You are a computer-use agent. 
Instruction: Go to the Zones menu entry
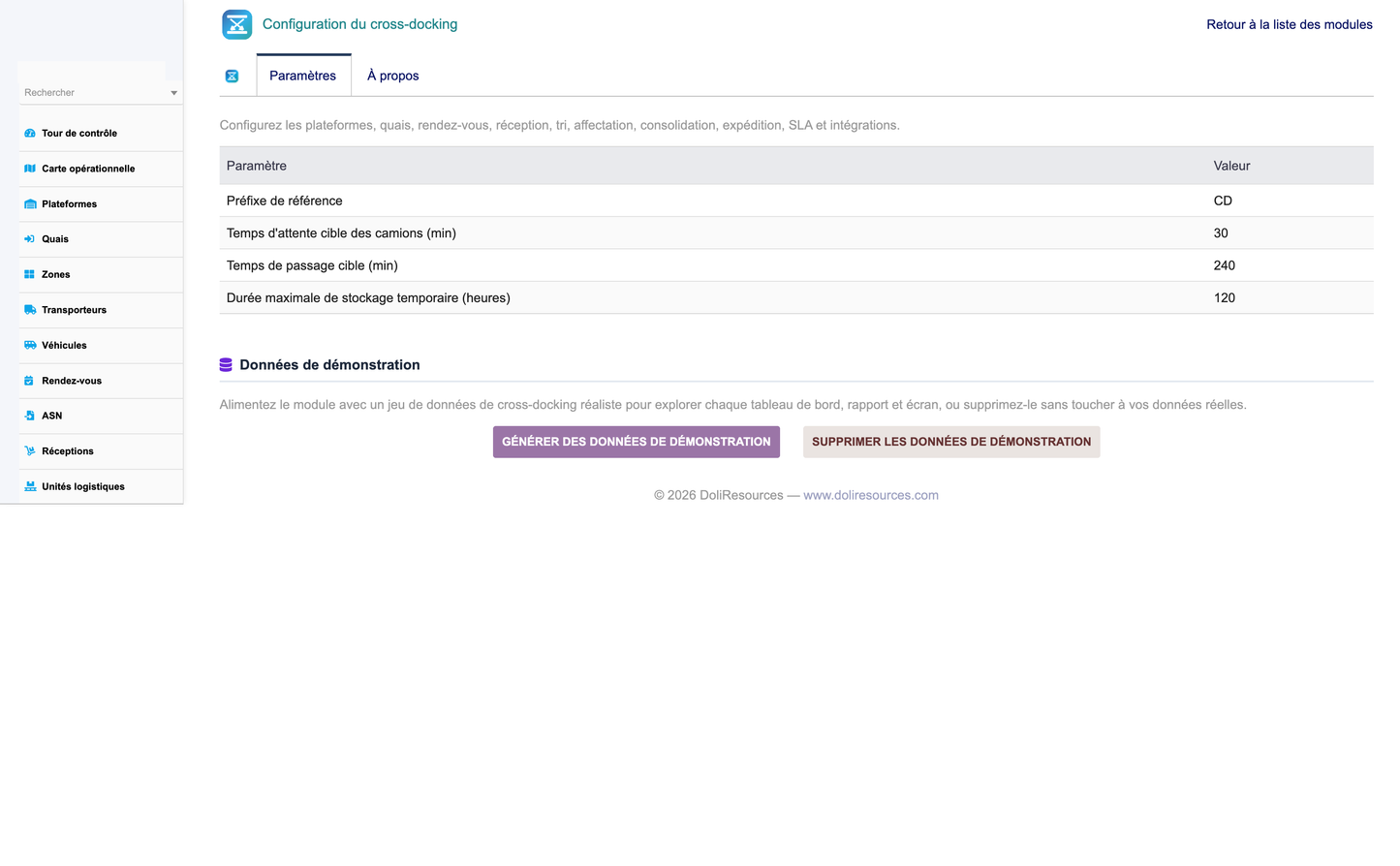coord(56,275)
